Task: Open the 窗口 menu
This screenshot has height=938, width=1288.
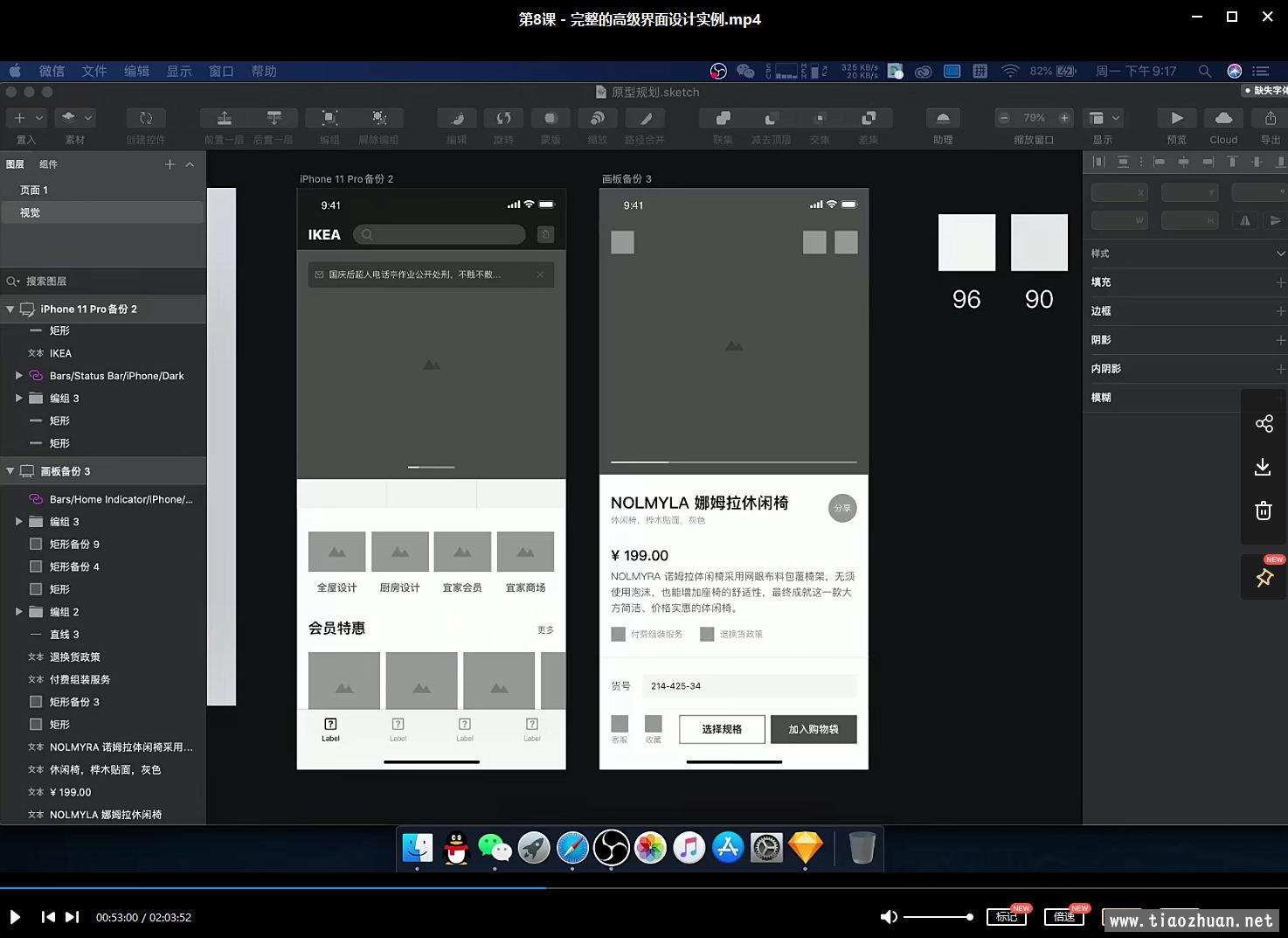Action: pyautogui.click(x=221, y=72)
